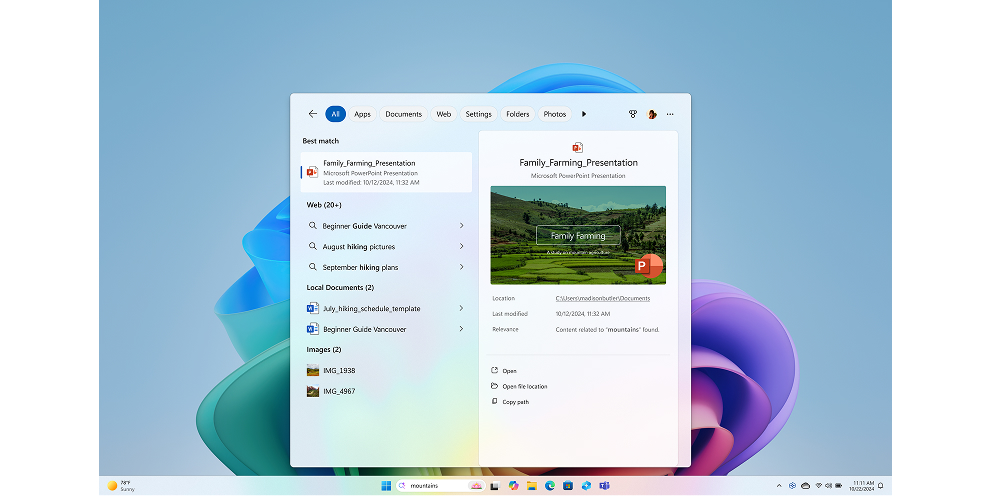991x496 pixels.
Task: Expand chevron for local Beginner Guide Vancouver document
Action: pyautogui.click(x=461, y=329)
